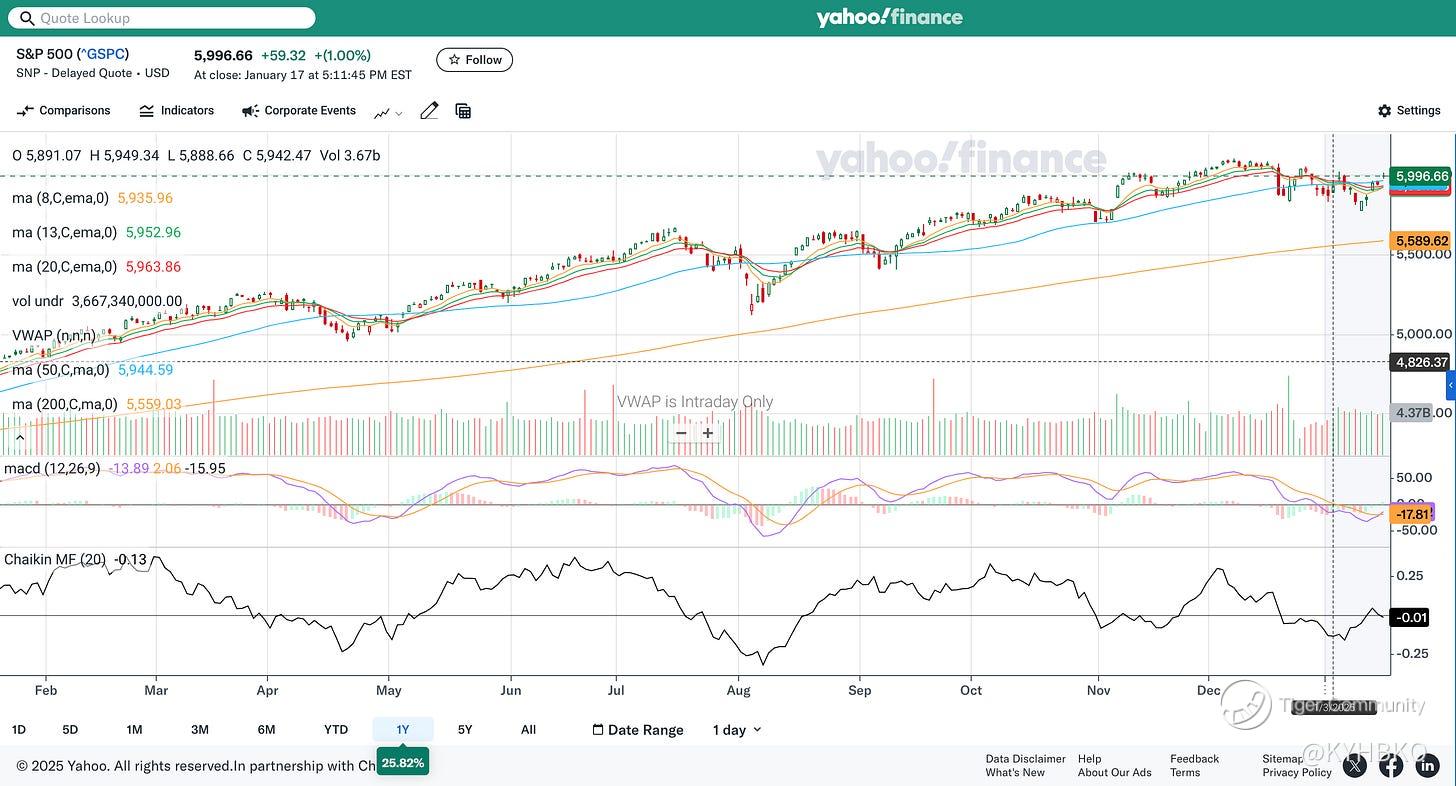This screenshot has height=786, width=1456.
Task: Click the 'VWAP is Intraday Only' notice
Action: click(695, 402)
